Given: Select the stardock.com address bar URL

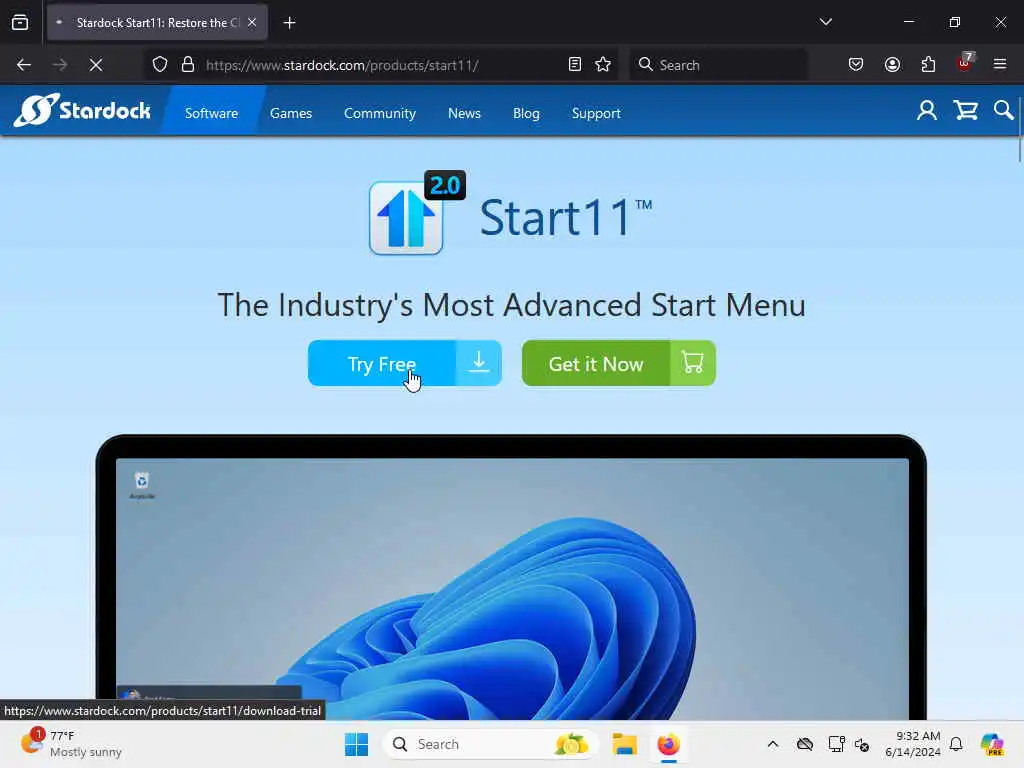Looking at the screenshot, I should pos(342,65).
